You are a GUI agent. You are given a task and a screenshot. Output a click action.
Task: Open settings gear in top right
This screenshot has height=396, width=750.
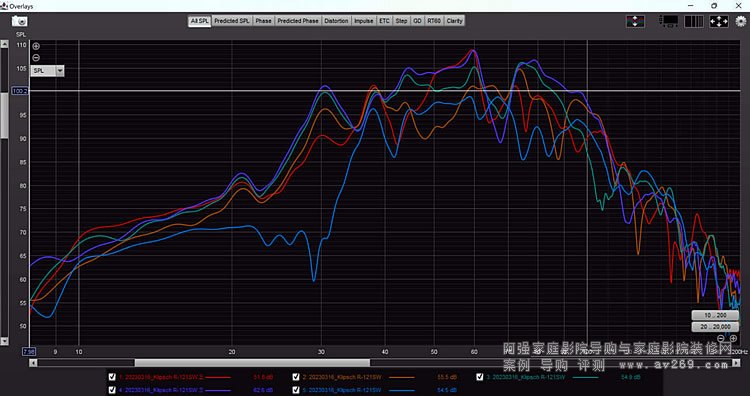(x=740, y=22)
